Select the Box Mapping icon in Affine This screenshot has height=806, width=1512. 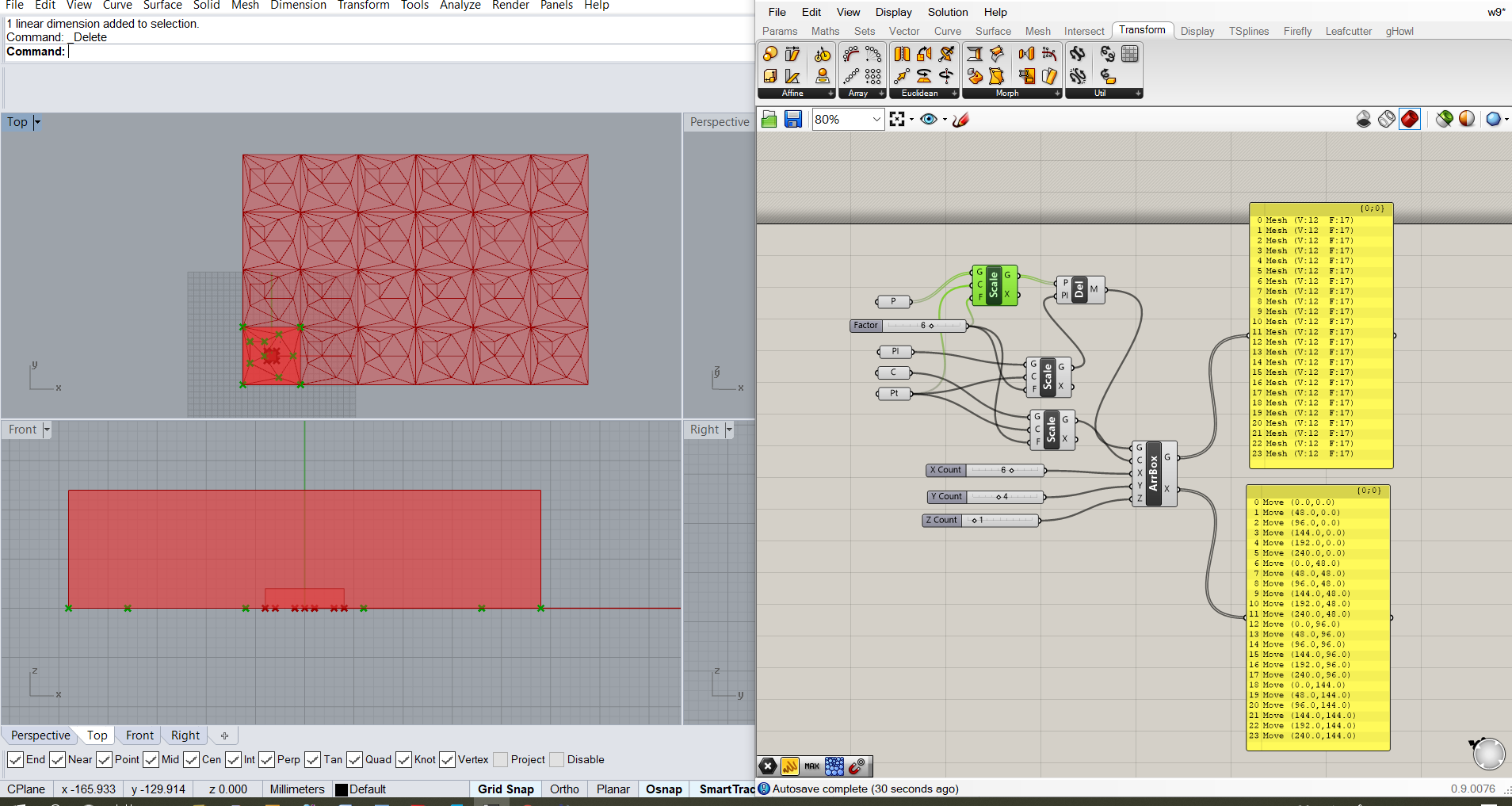[770, 76]
